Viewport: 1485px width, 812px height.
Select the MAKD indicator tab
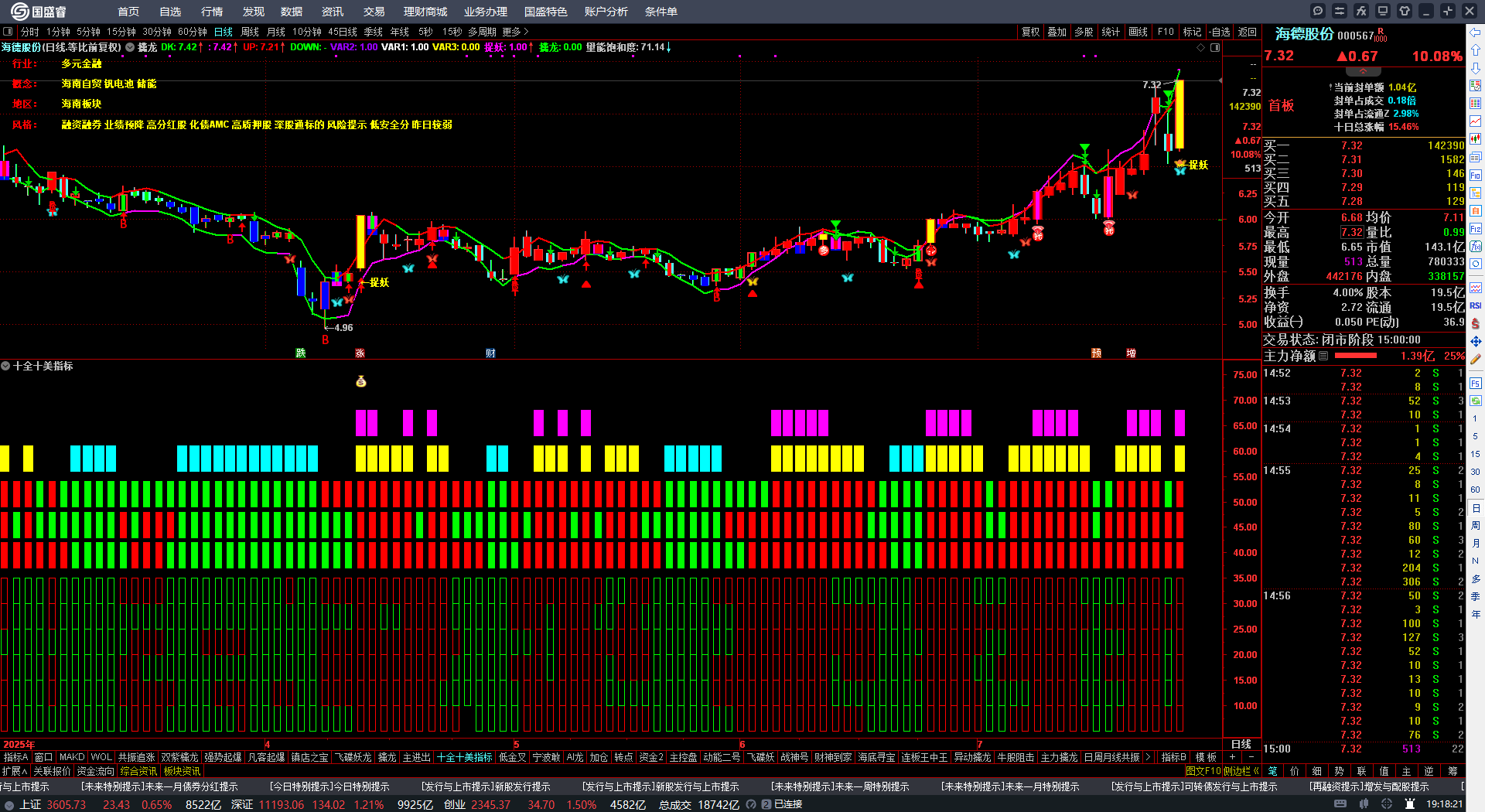(72, 758)
